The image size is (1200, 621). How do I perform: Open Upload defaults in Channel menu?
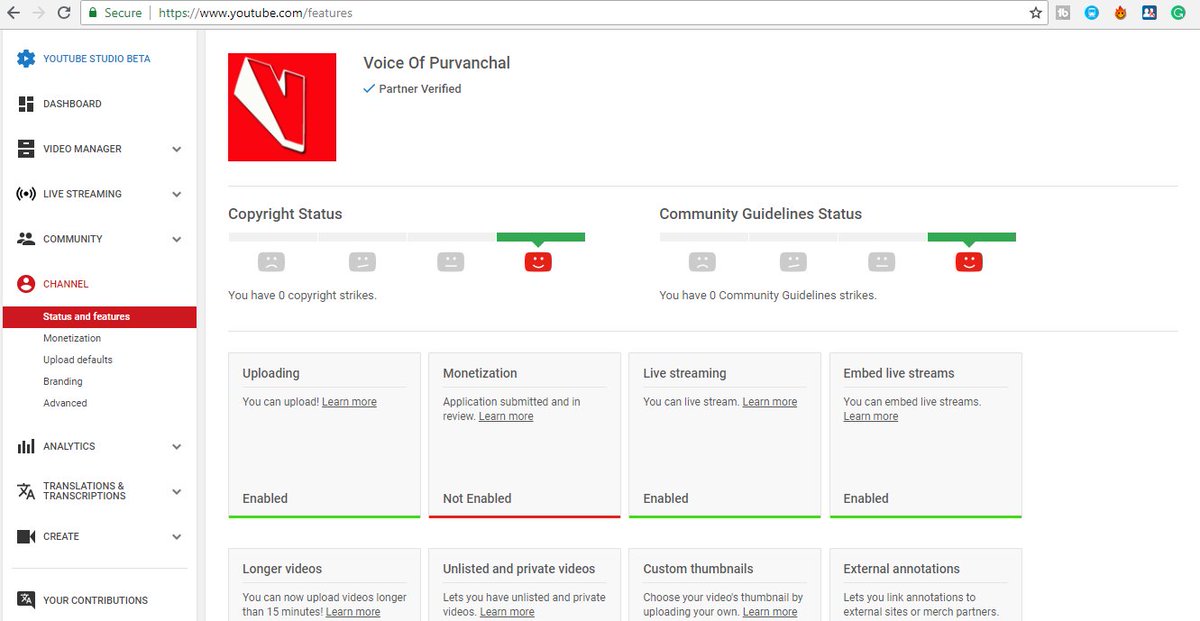click(78, 360)
